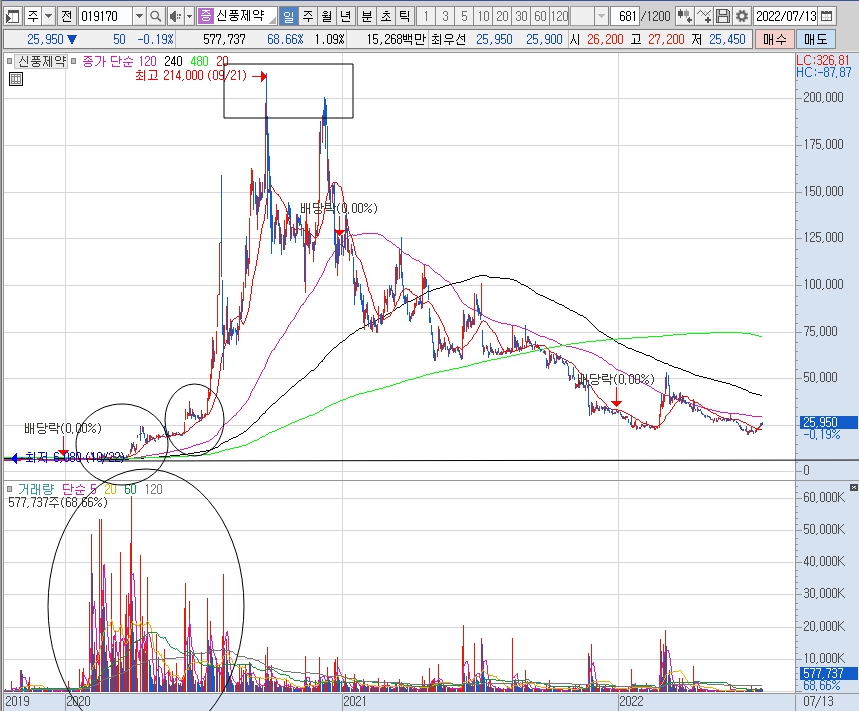859x711 pixels.
Task: Choose the 3 interval button
Action: coord(445,16)
